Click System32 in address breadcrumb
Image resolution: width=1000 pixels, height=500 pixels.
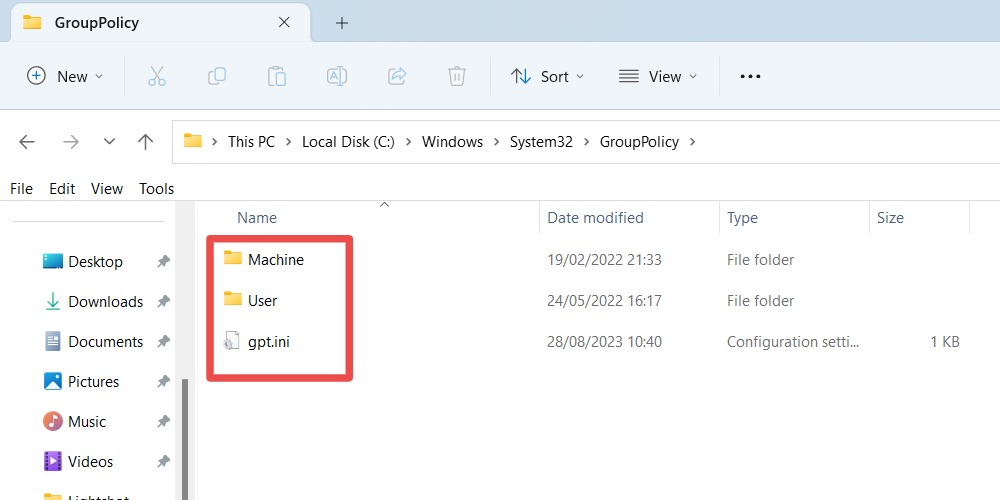click(x=541, y=142)
